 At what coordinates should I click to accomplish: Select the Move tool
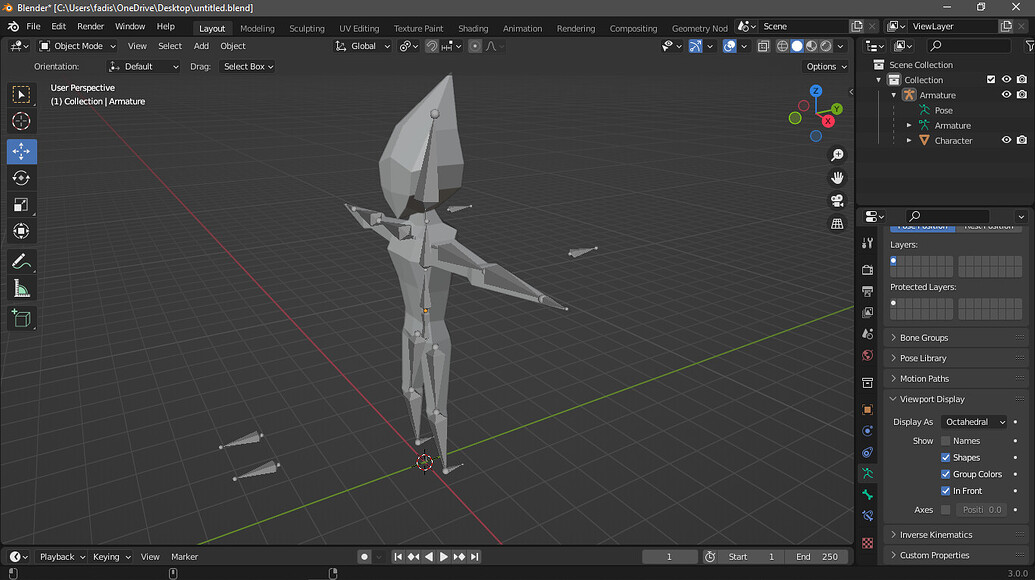pyautogui.click(x=21, y=151)
